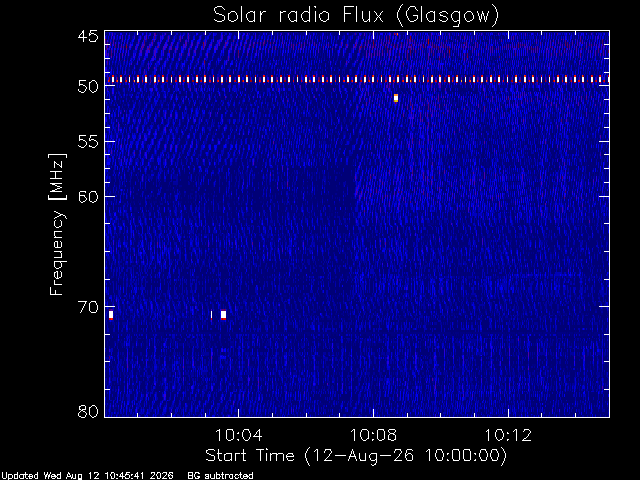Viewport: 640px width, 480px height.
Task: Click the 45 MHz frequency label
Action: tap(88, 36)
